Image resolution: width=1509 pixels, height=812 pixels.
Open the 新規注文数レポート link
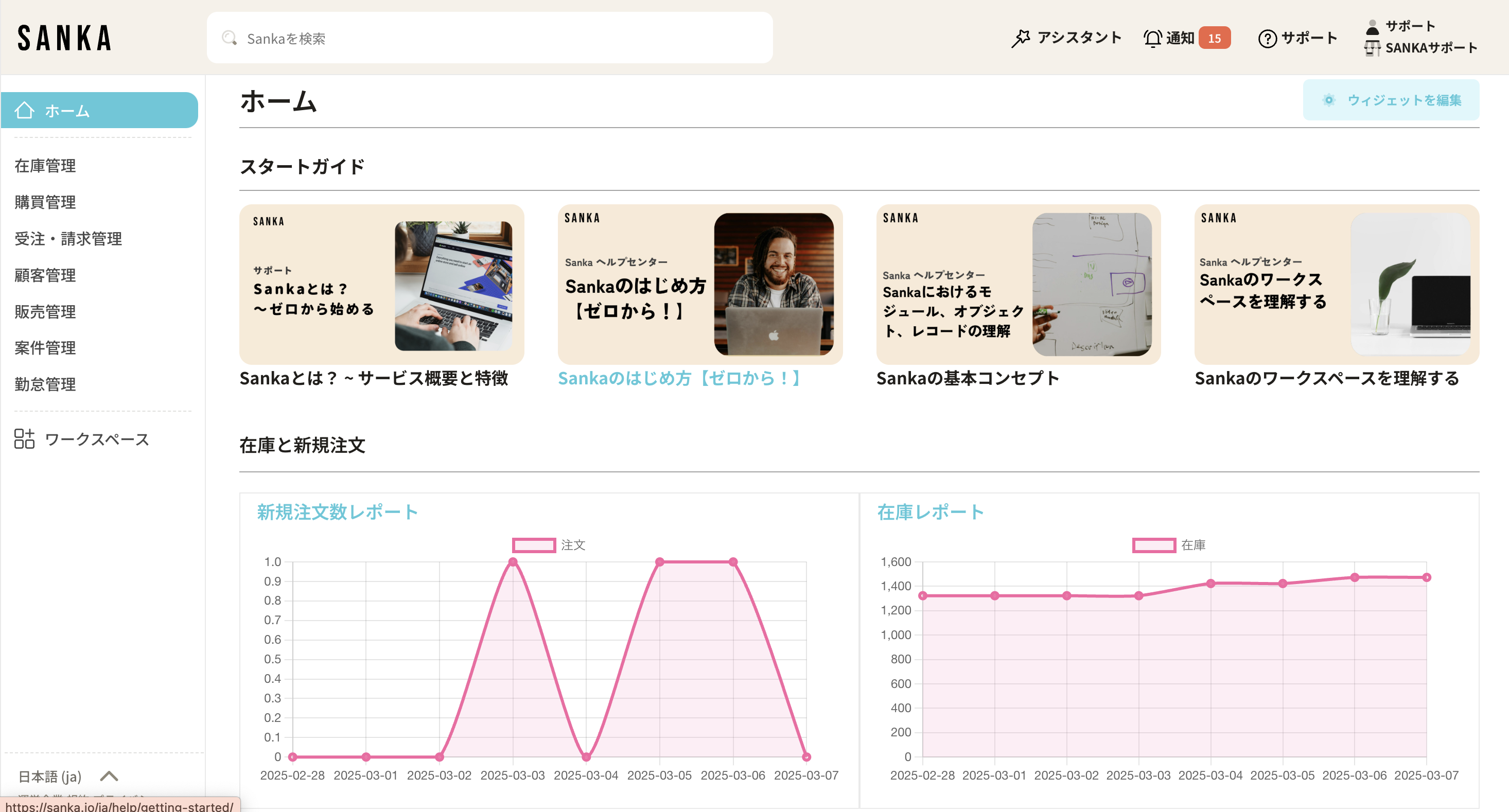pyautogui.click(x=338, y=512)
